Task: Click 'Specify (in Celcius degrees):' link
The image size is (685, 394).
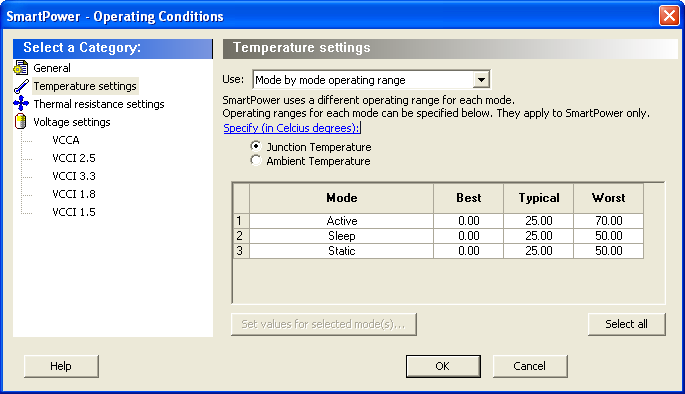Action: coord(291,128)
